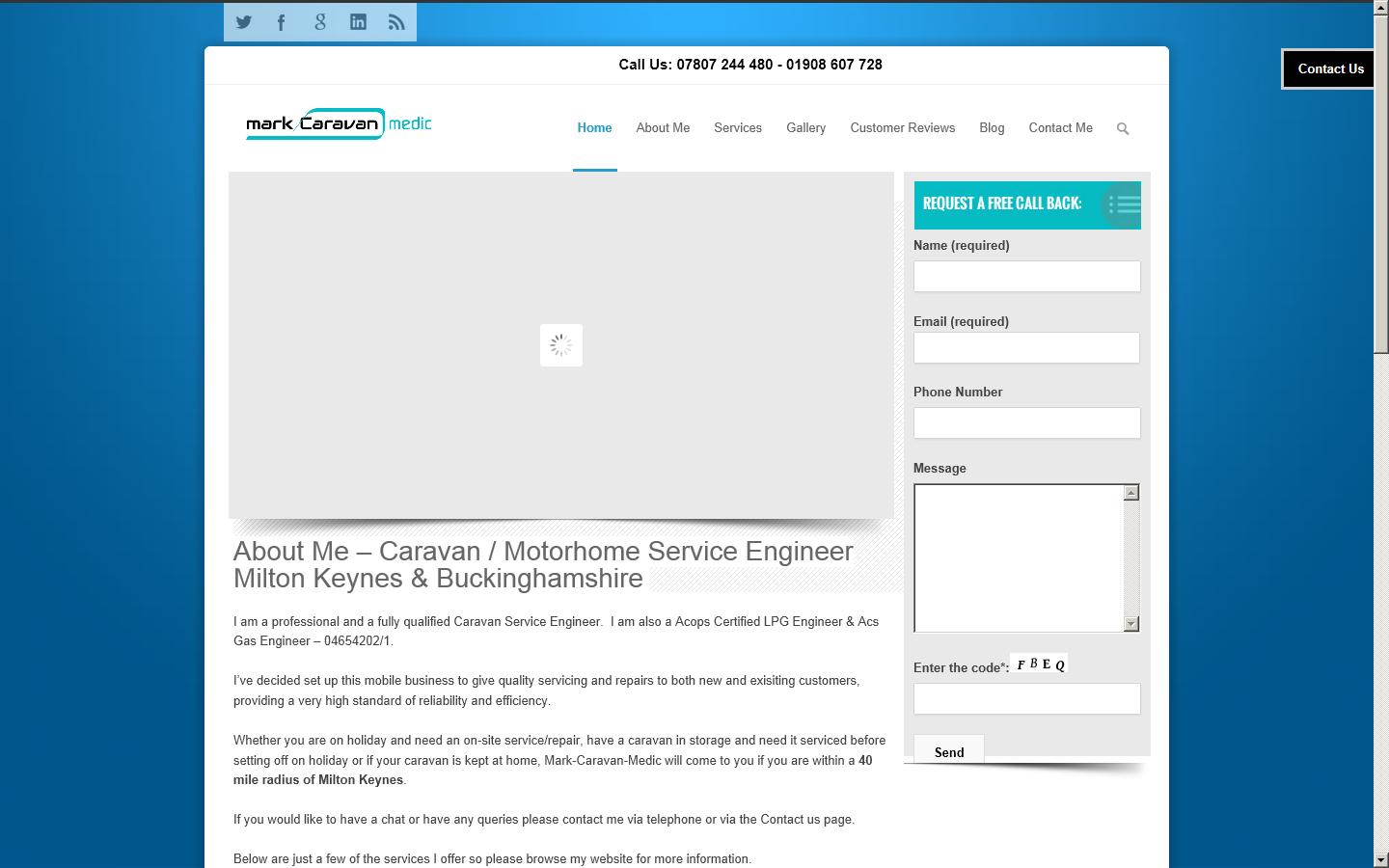Click the Message box scrollbar down arrow
The width and height of the screenshot is (1389, 868).
pyautogui.click(x=1130, y=622)
